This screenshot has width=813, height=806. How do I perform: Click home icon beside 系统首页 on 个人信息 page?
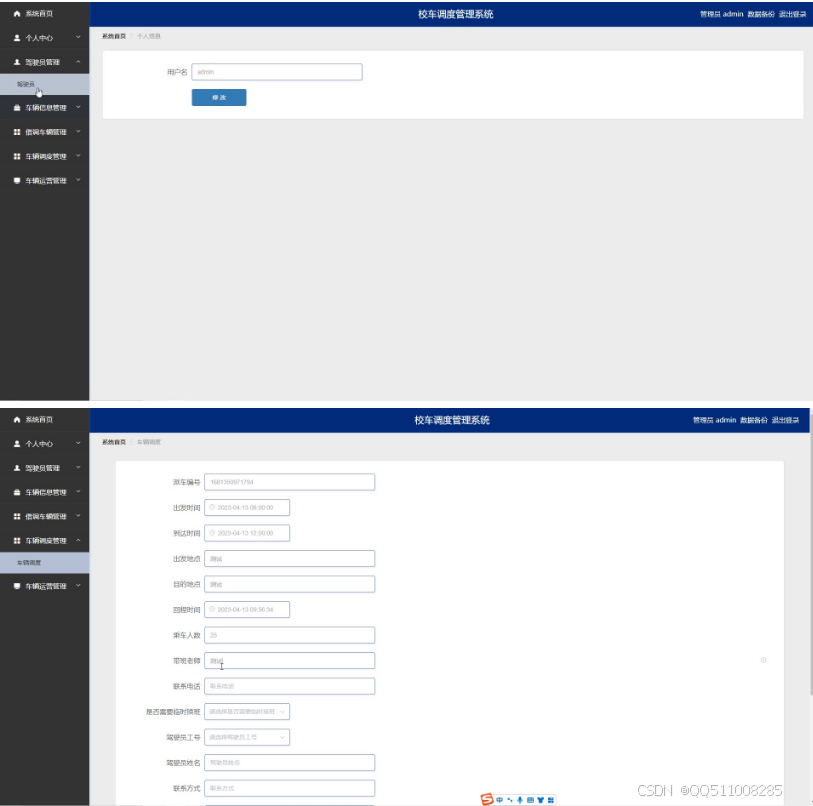point(17,13)
